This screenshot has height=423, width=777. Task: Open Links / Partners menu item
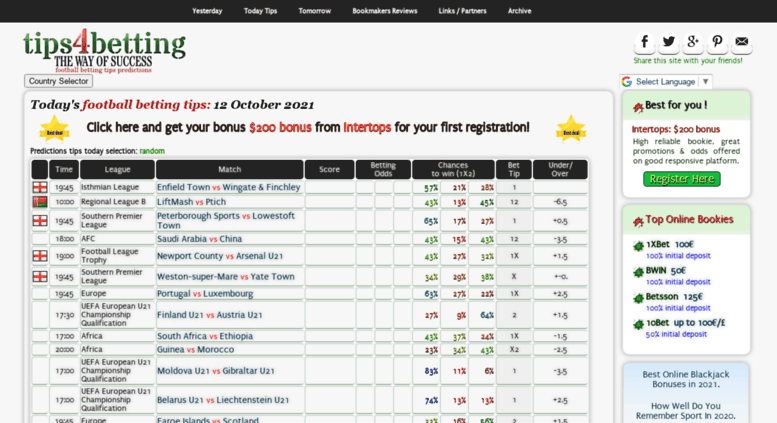point(462,11)
